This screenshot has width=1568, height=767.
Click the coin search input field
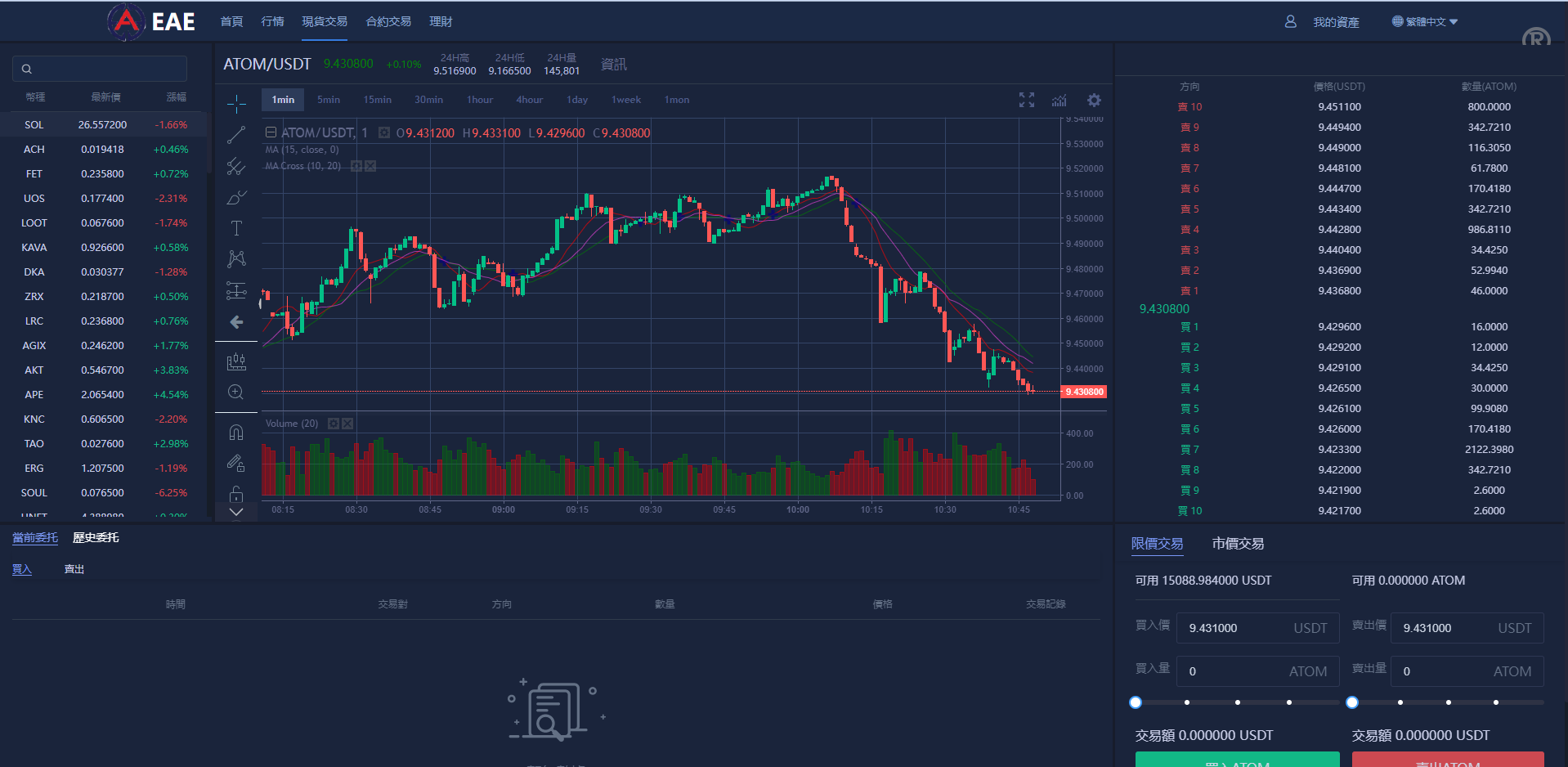tap(99, 69)
